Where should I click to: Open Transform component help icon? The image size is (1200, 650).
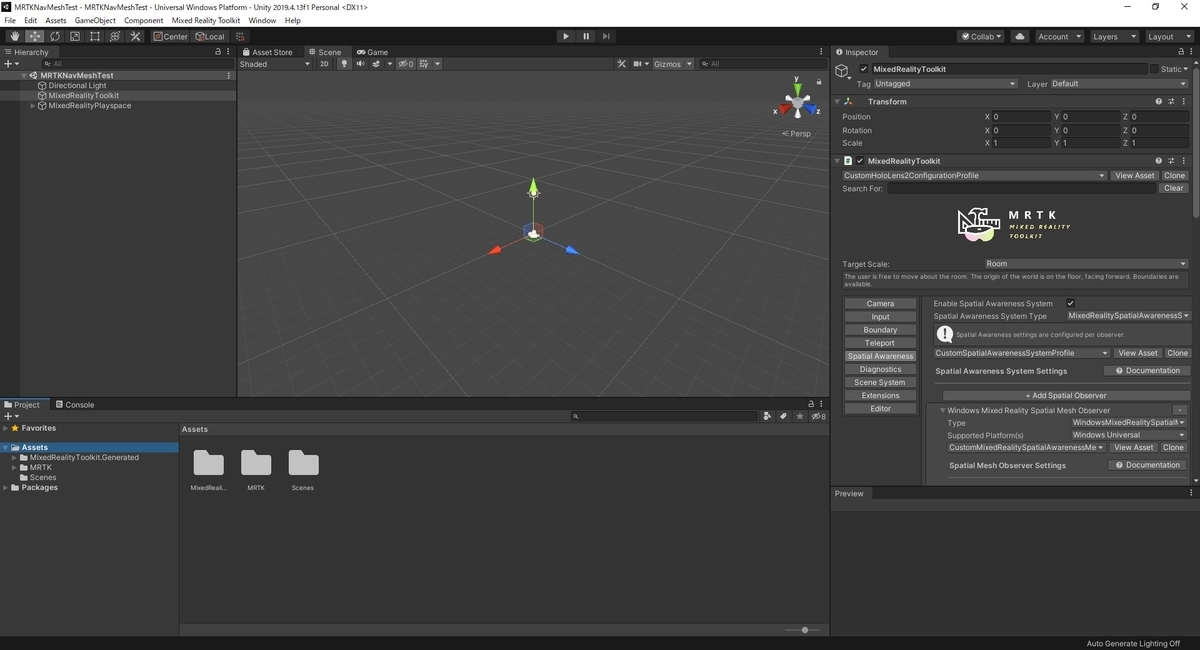[1159, 101]
